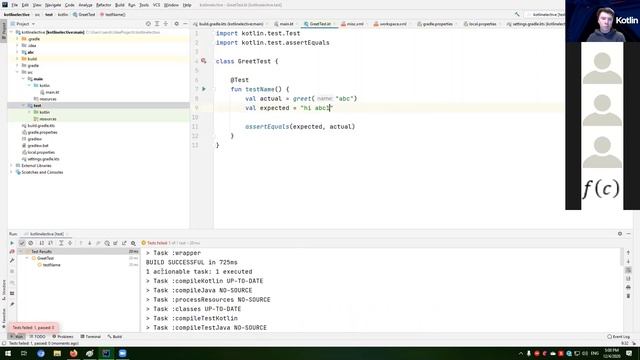Screen dimensions: 640x360
Task: Switch to the main.kt editor tab
Action: pyautogui.click(x=286, y=24)
